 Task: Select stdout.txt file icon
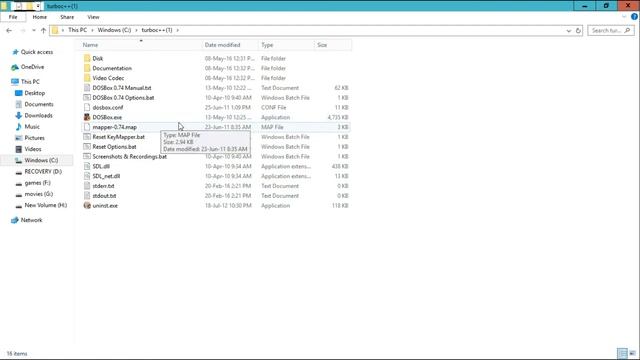click(x=87, y=196)
